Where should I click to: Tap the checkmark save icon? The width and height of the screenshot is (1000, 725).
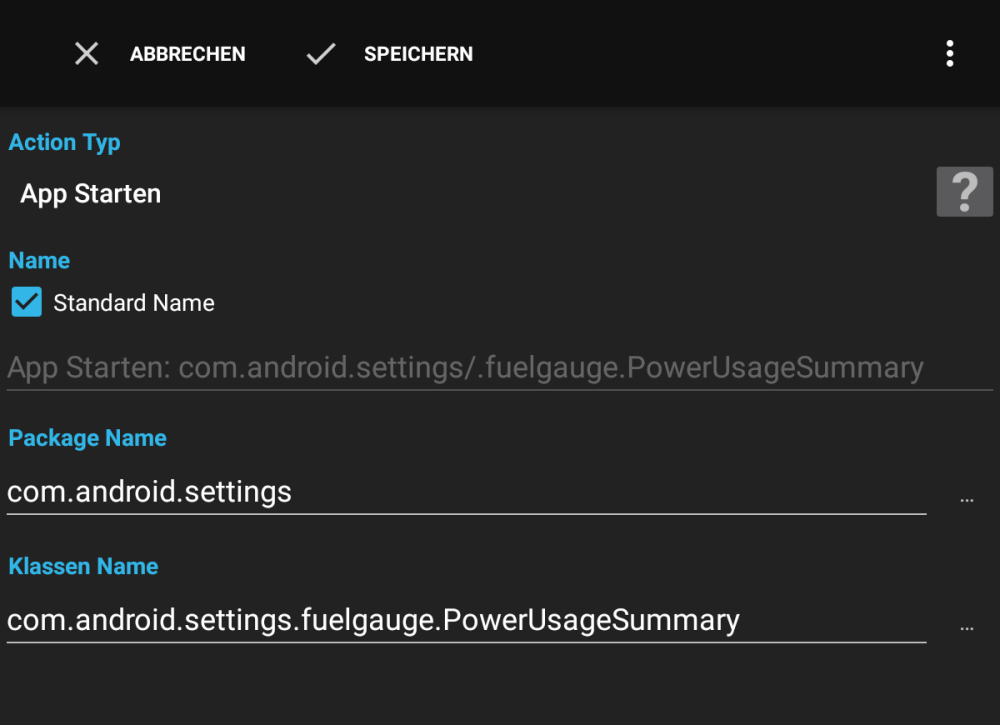[x=320, y=53]
